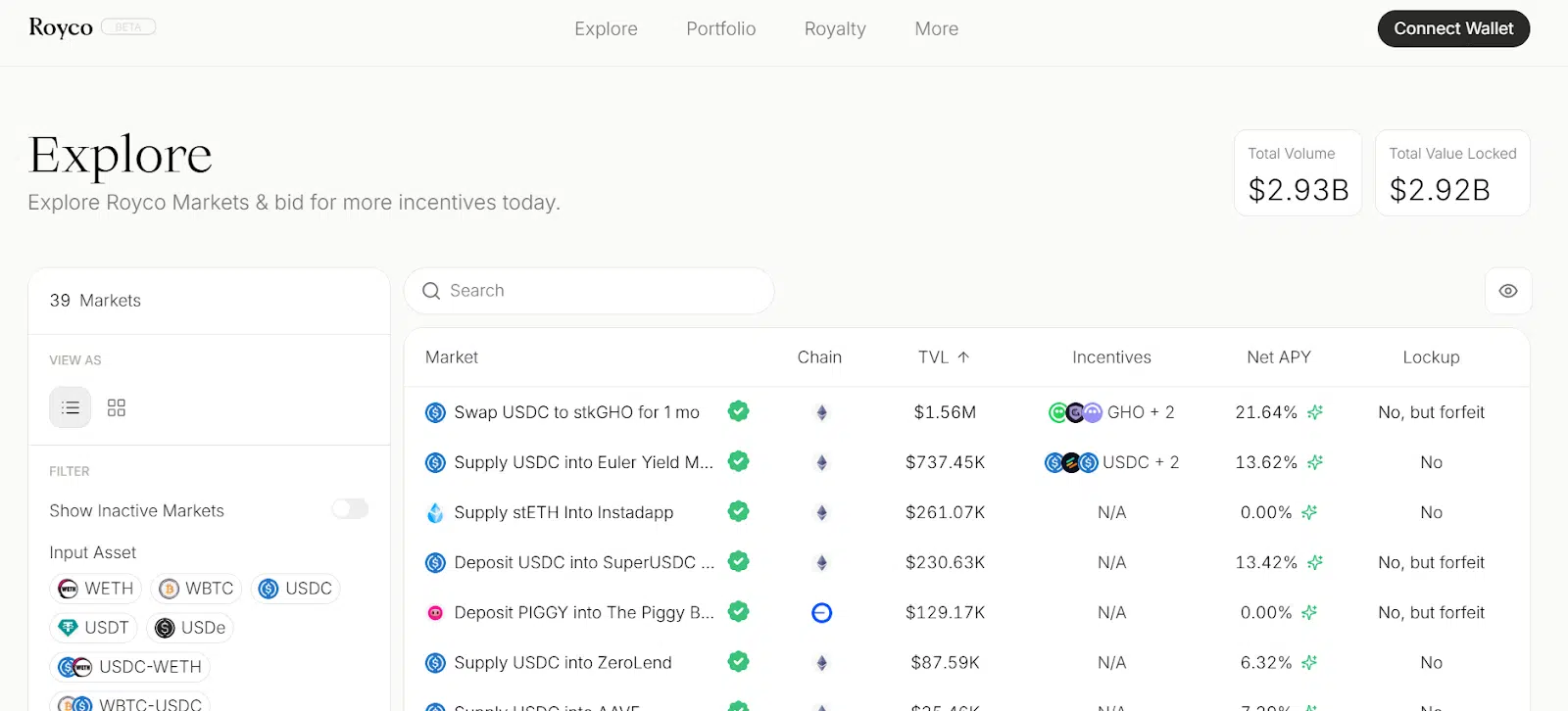
Task: Click the $1.56M TVL value
Action: pyautogui.click(x=945, y=412)
